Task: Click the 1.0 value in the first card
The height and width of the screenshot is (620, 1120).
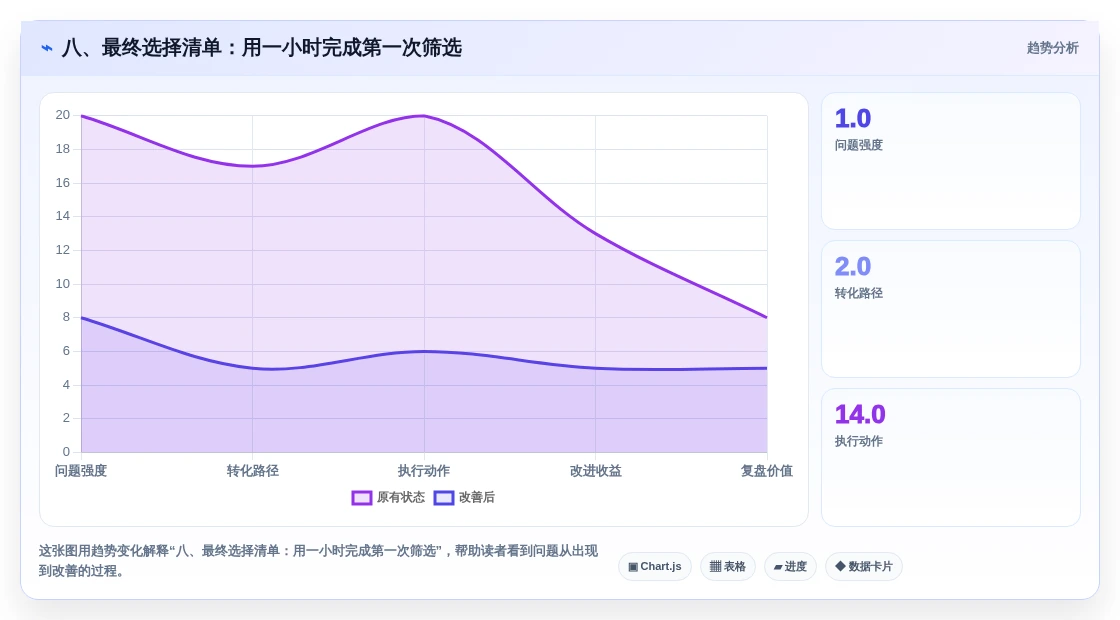Action: (x=853, y=119)
